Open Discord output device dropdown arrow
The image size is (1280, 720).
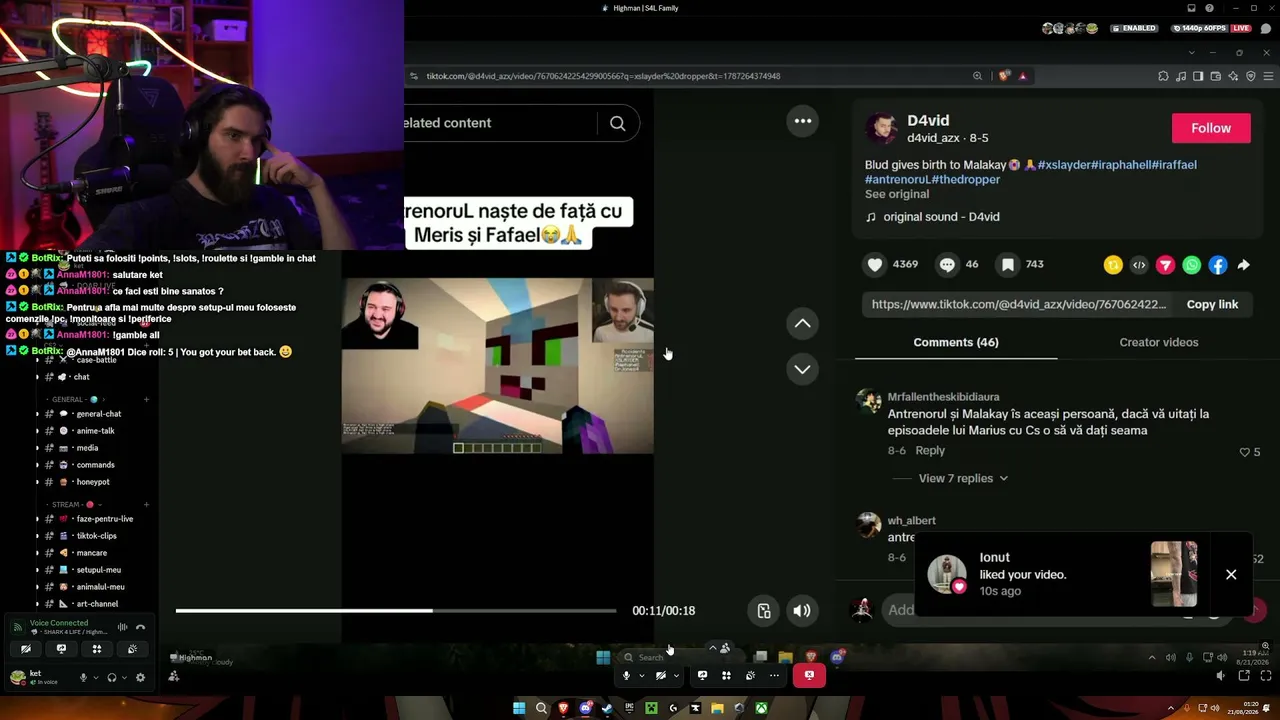tap(124, 677)
